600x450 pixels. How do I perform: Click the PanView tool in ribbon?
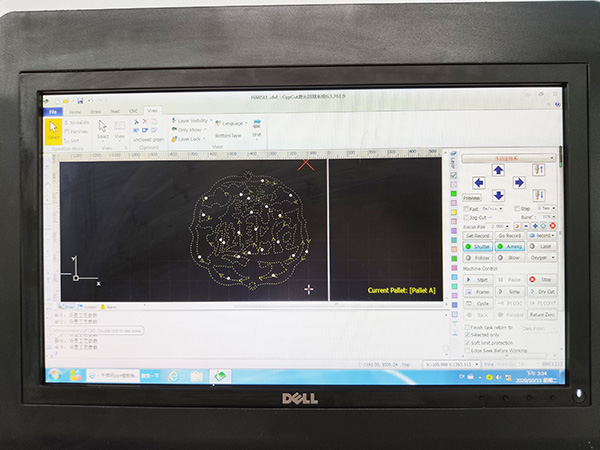[x=76, y=132]
